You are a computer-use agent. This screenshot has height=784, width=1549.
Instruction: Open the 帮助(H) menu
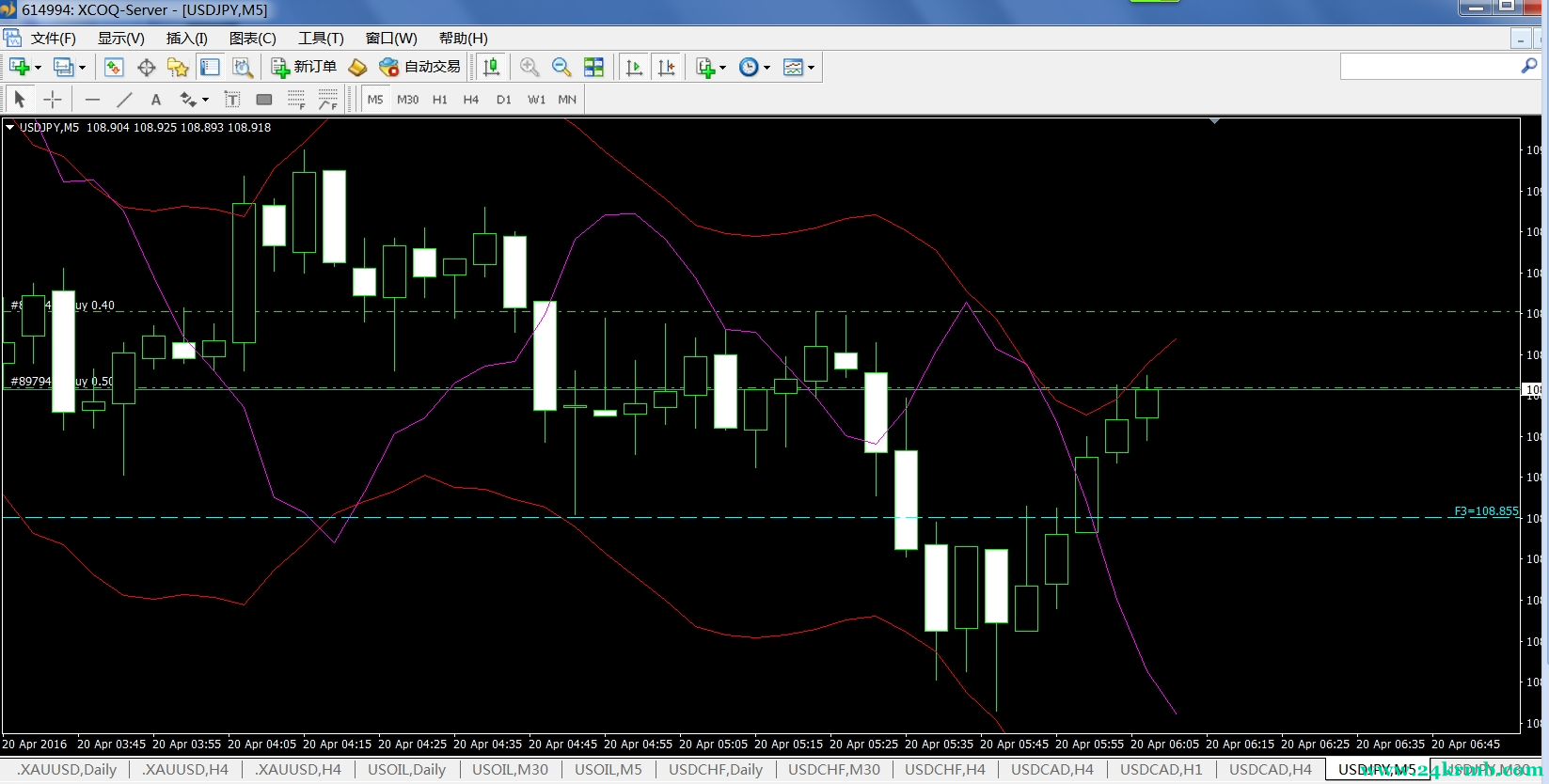(x=464, y=39)
